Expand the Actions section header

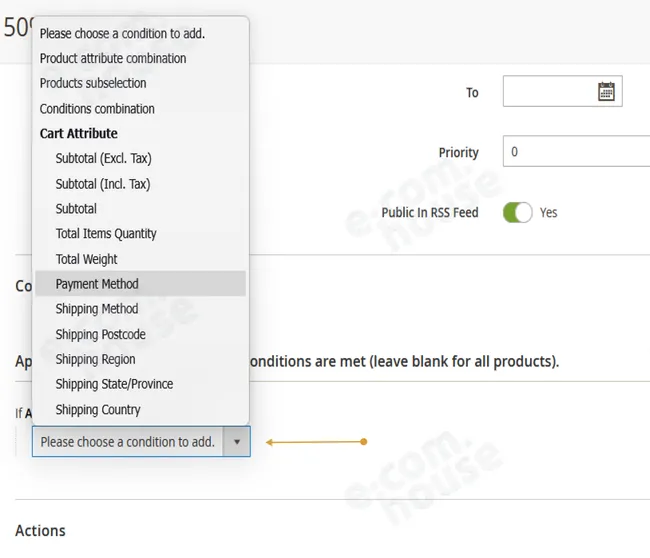pyautogui.click(x=40, y=531)
